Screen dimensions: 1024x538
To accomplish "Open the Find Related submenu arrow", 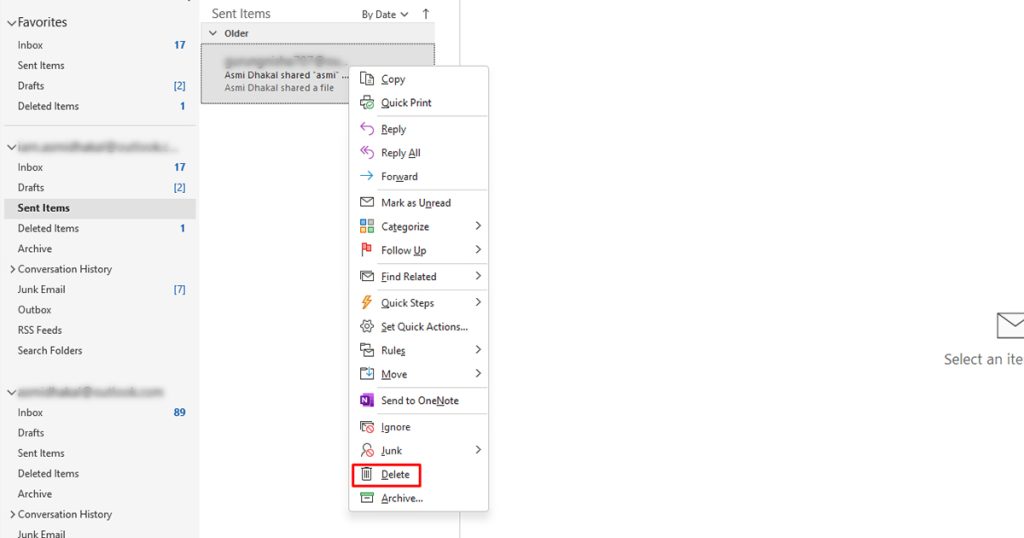I will tap(478, 276).
